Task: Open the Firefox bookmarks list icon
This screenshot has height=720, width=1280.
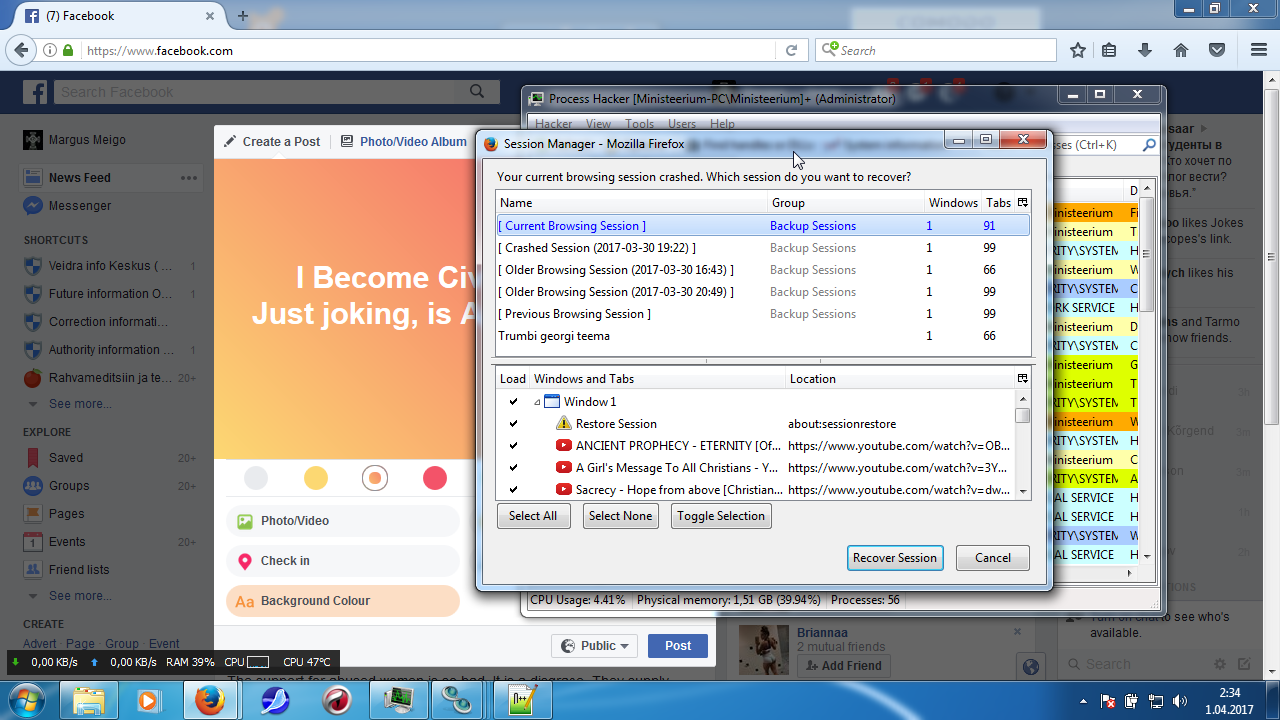Action: pos(1110,50)
